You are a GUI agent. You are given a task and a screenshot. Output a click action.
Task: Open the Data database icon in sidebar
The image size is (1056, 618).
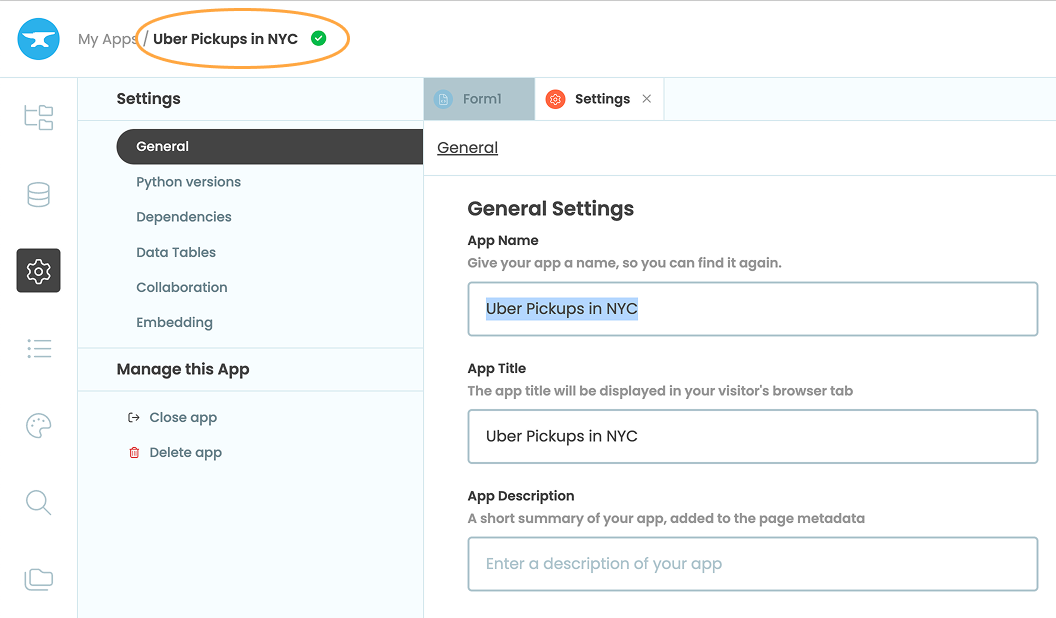pos(39,194)
